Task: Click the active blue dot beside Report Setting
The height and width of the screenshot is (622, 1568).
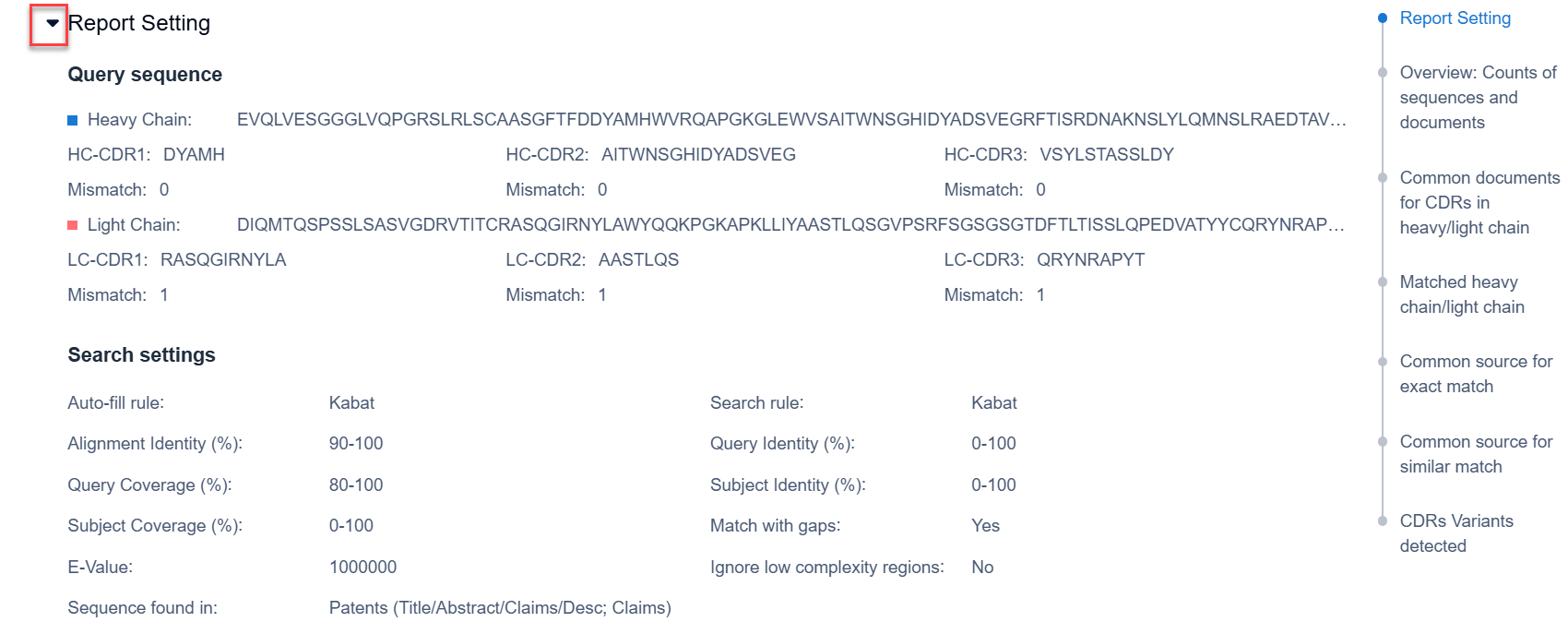Action: [1382, 18]
